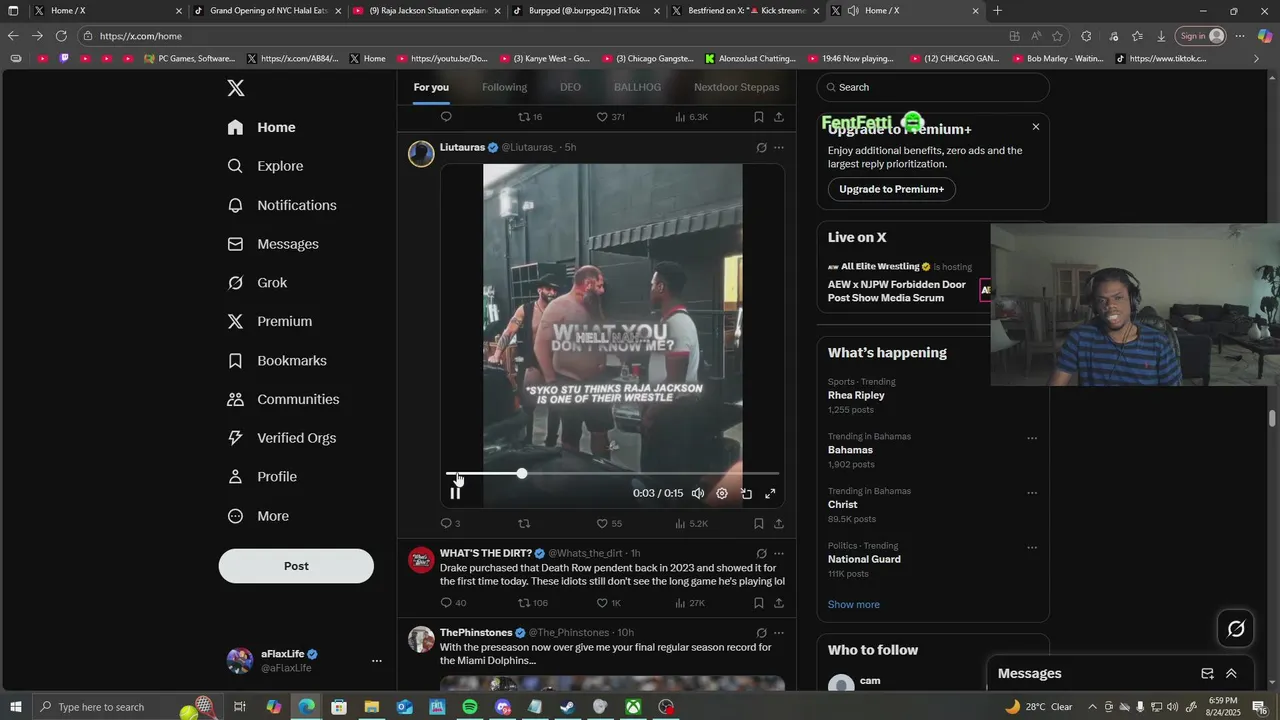Open Liutauras profile avatar

[x=421, y=153]
